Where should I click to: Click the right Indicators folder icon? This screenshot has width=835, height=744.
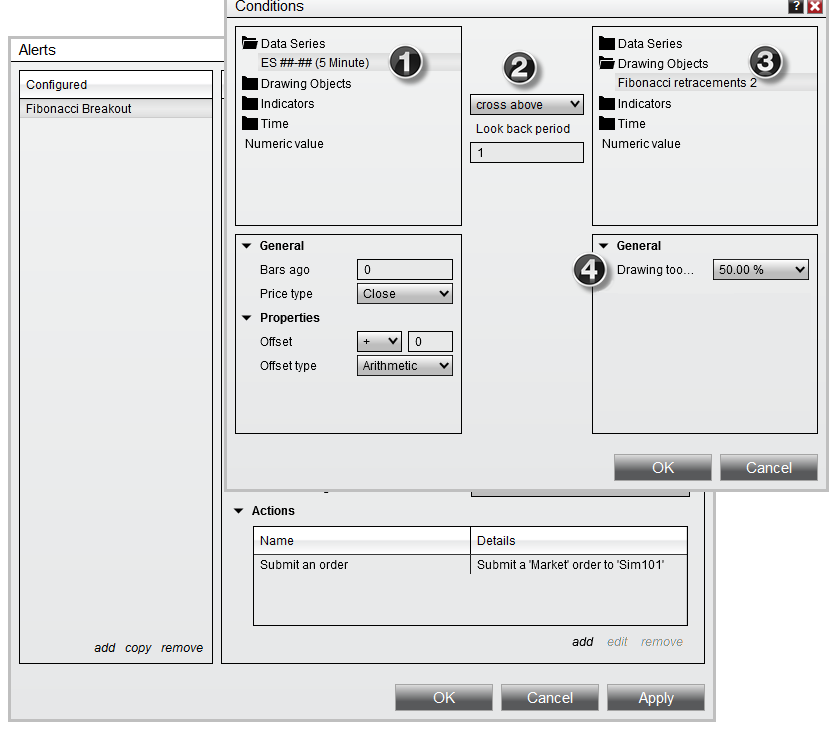(607, 104)
